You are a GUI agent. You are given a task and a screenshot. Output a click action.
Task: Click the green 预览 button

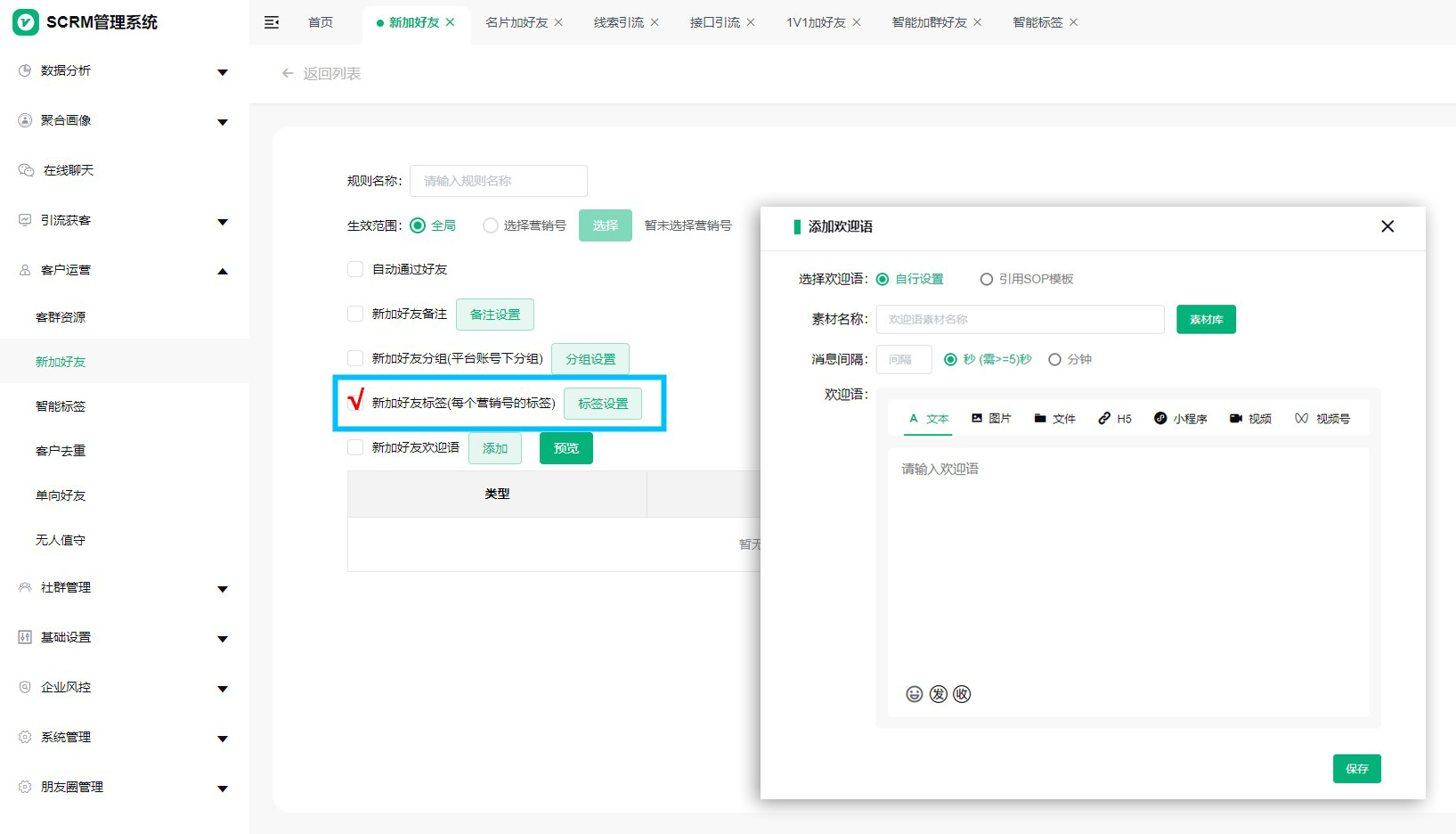coord(566,448)
